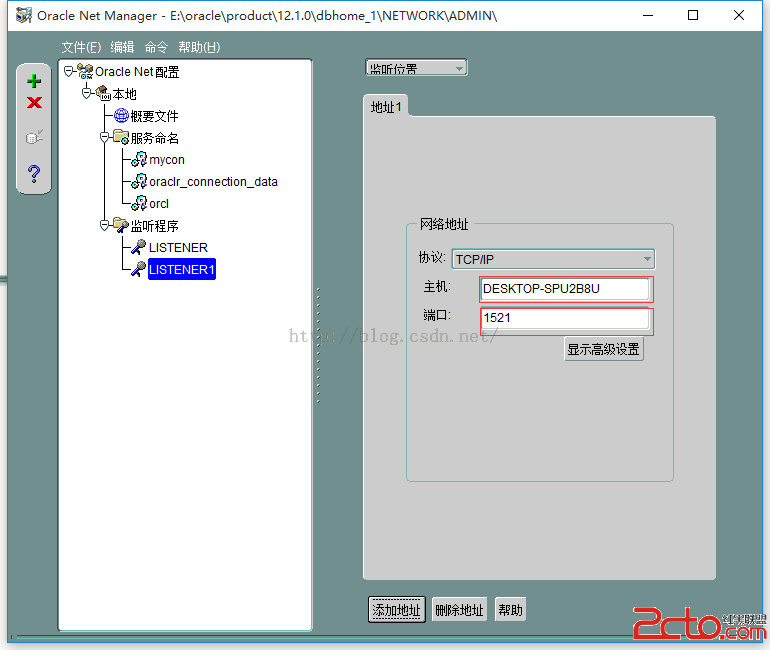Click the vertical split pane dotted handle
This screenshot has width=770, height=650.
click(318, 345)
